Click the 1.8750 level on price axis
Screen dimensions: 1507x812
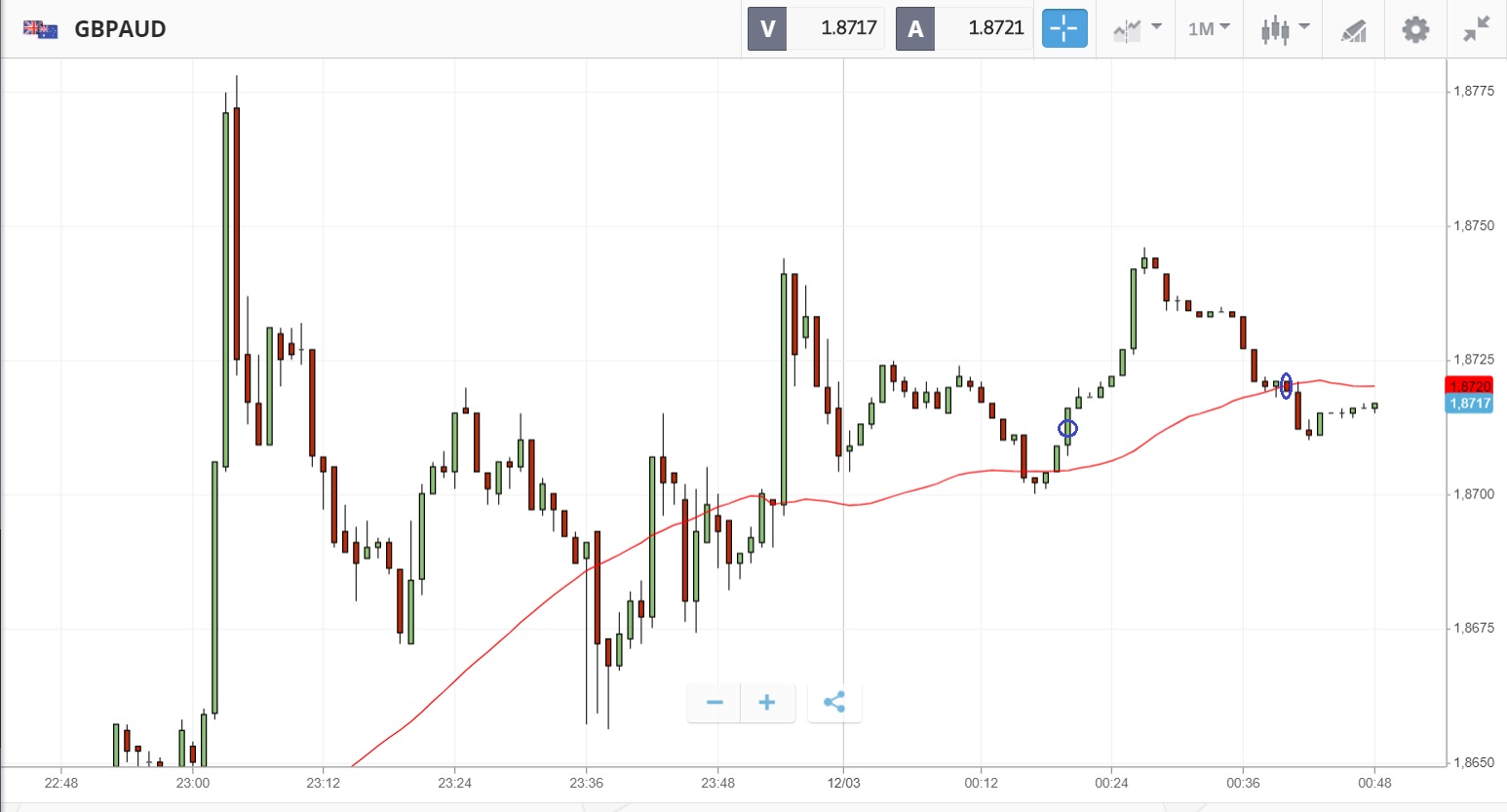coord(1473,225)
